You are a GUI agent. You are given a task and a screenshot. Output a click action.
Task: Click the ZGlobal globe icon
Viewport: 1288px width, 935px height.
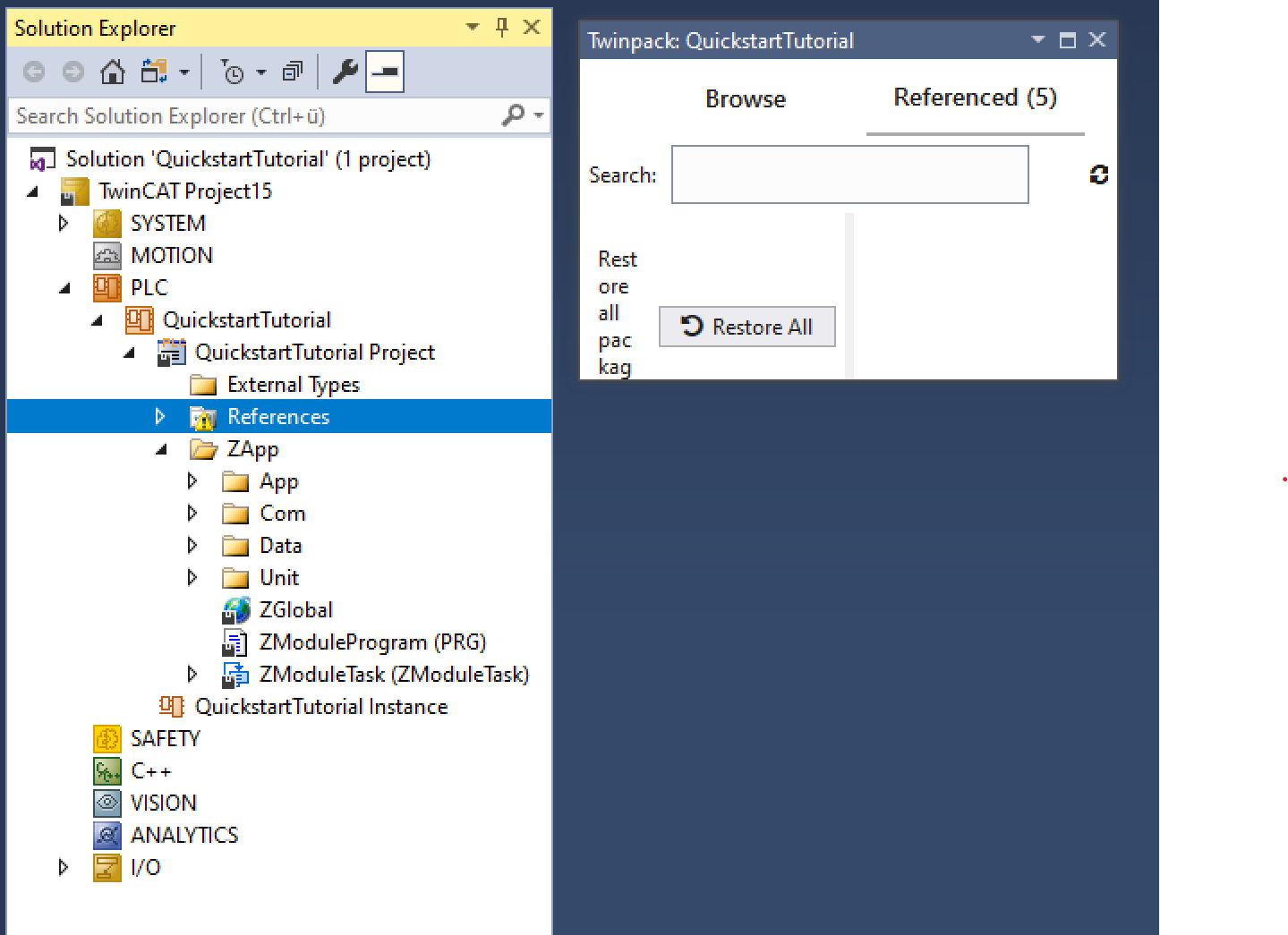pos(235,610)
